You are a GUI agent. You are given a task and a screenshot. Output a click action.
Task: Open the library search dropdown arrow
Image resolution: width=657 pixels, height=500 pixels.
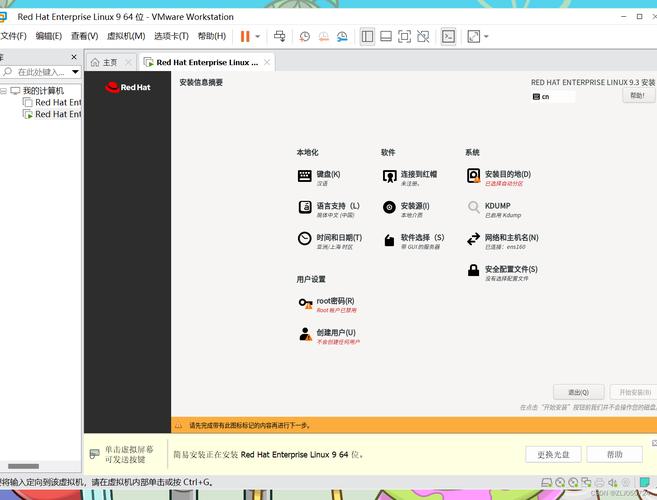(x=75, y=72)
